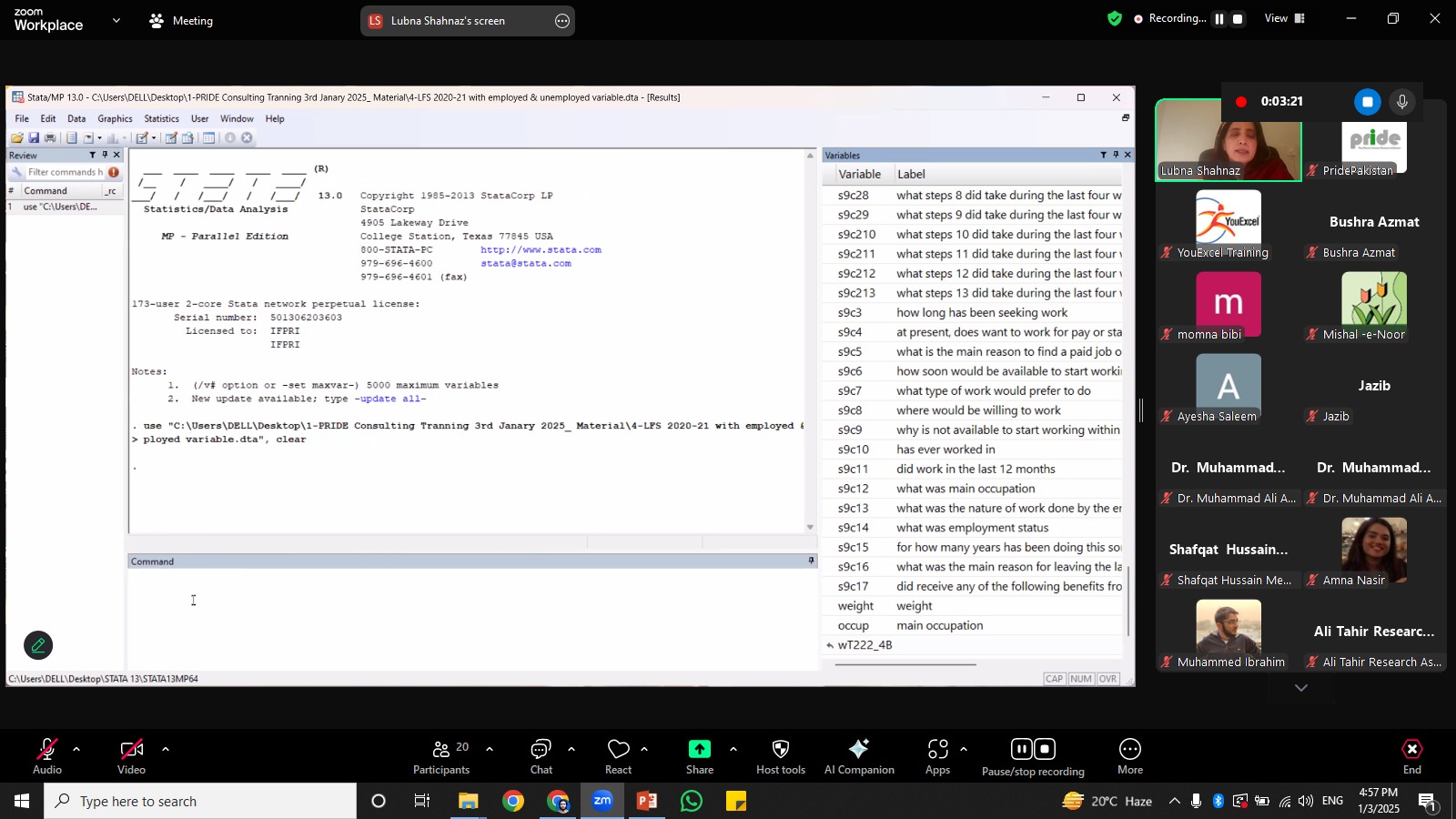Pause the recording via top-bar pause icon

(1219, 19)
